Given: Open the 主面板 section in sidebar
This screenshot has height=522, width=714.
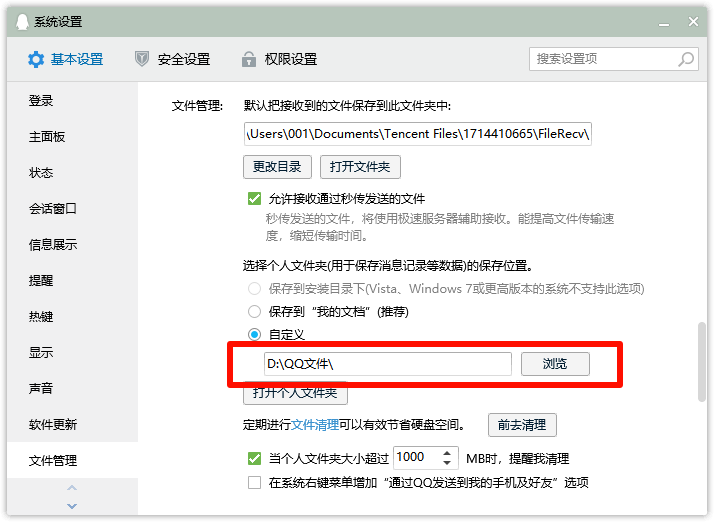Looking at the screenshot, I should click(72, 137).
